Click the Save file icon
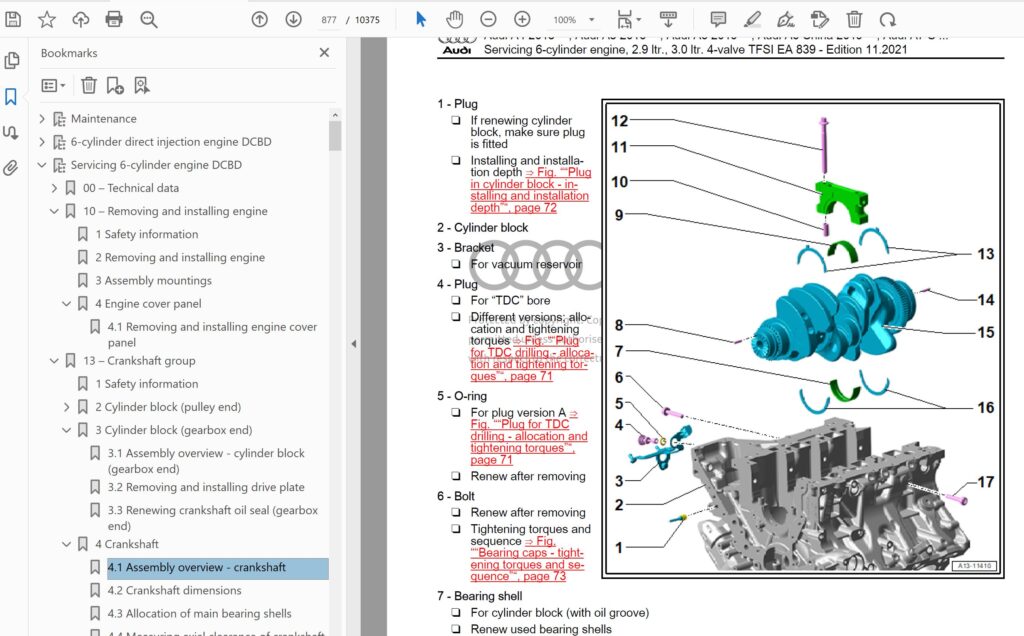 click(x=13, y=19)
